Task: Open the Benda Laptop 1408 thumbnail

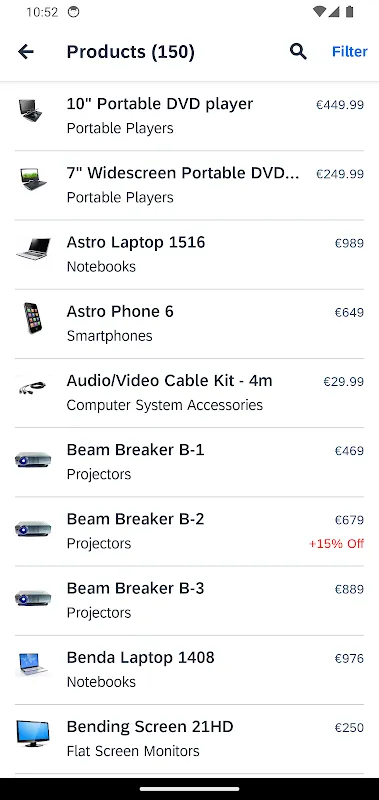Action: pyautogui.click(x=33, y=664)
